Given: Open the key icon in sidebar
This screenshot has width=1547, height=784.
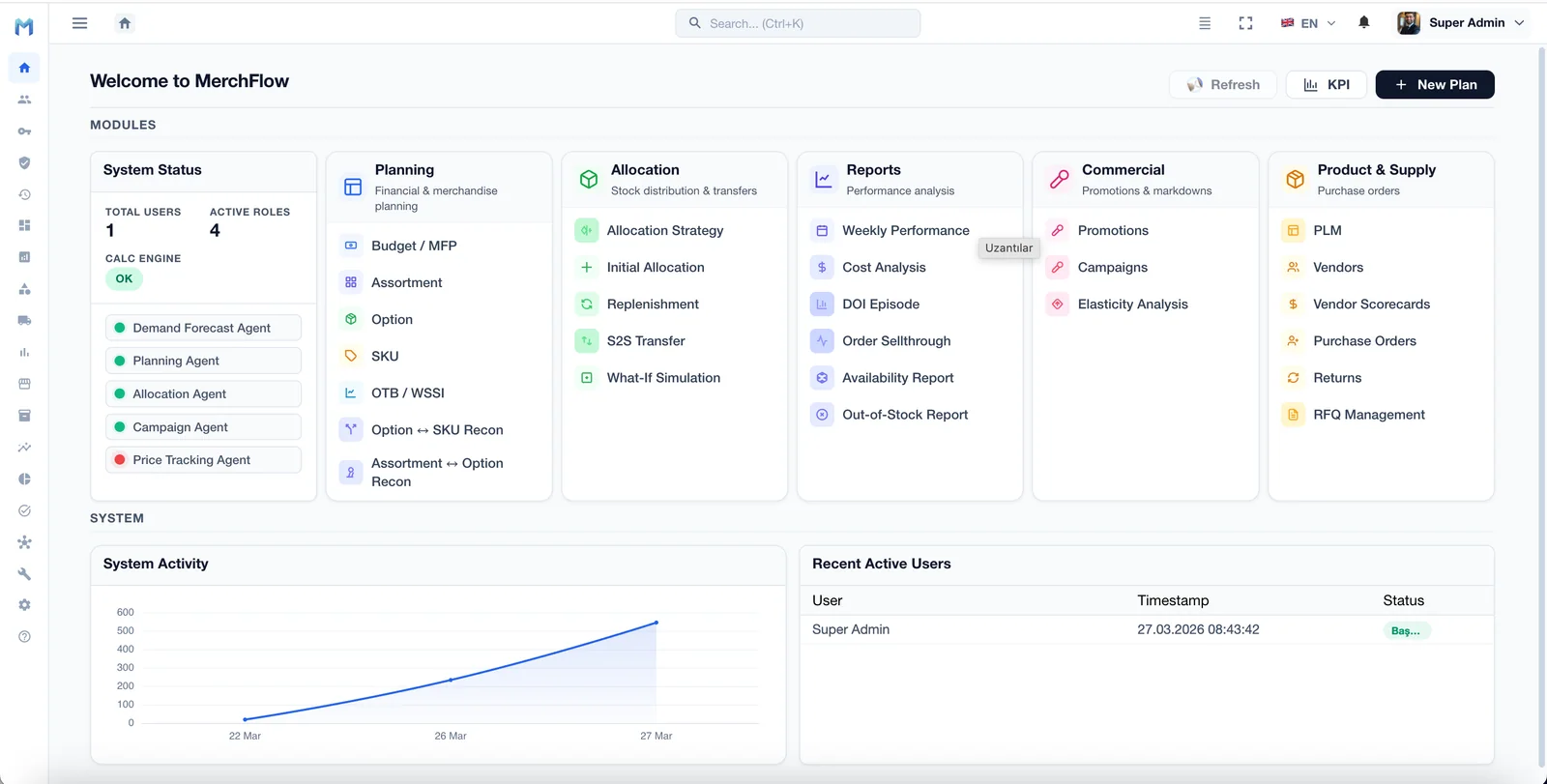Looking at the screenshot, I should coord(24,131).
